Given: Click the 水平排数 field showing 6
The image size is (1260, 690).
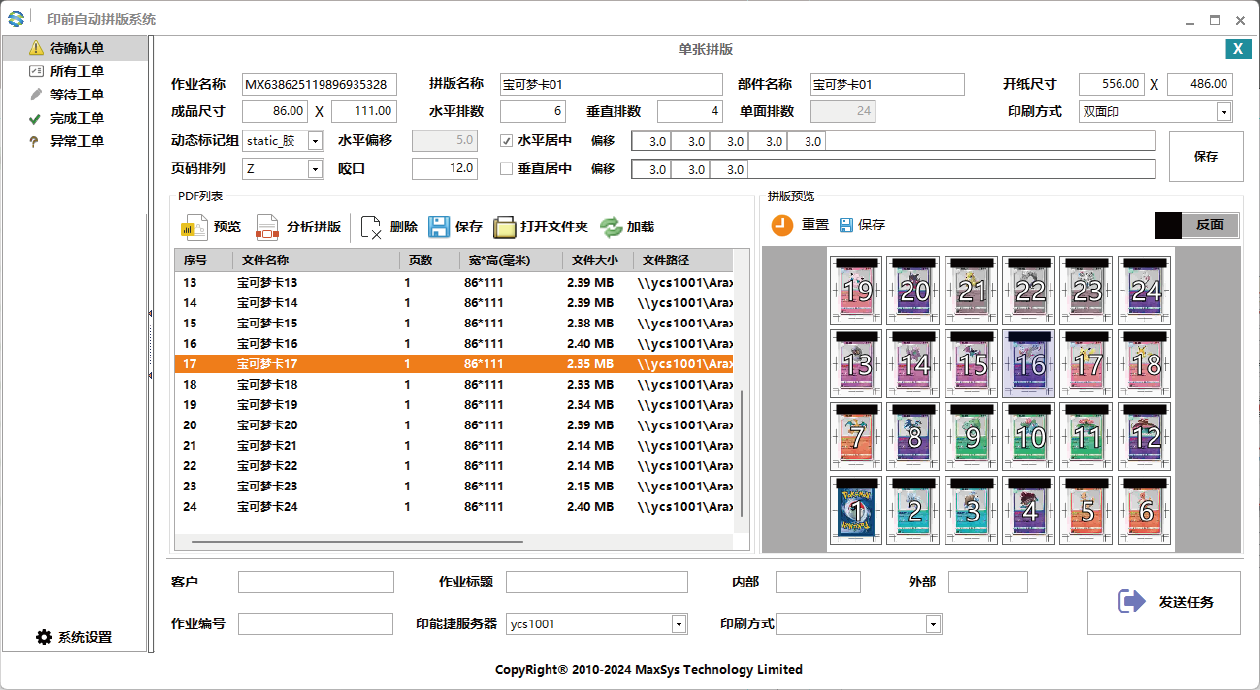Looking at the screenshot, I should (x=533, y=112).
